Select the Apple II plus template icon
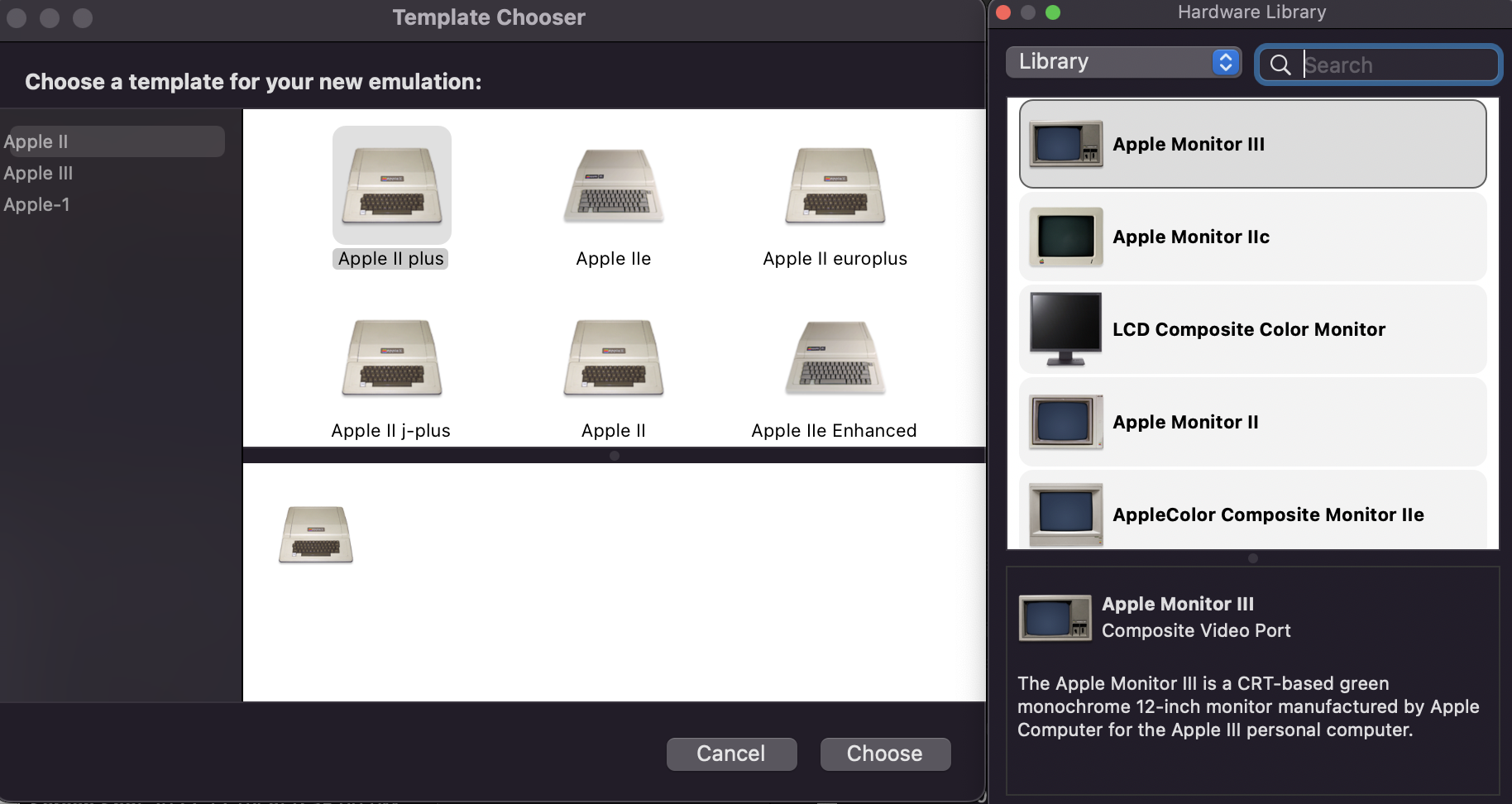Image resolution: width=1512 pixels, height=804 pixels. [391, 186]
